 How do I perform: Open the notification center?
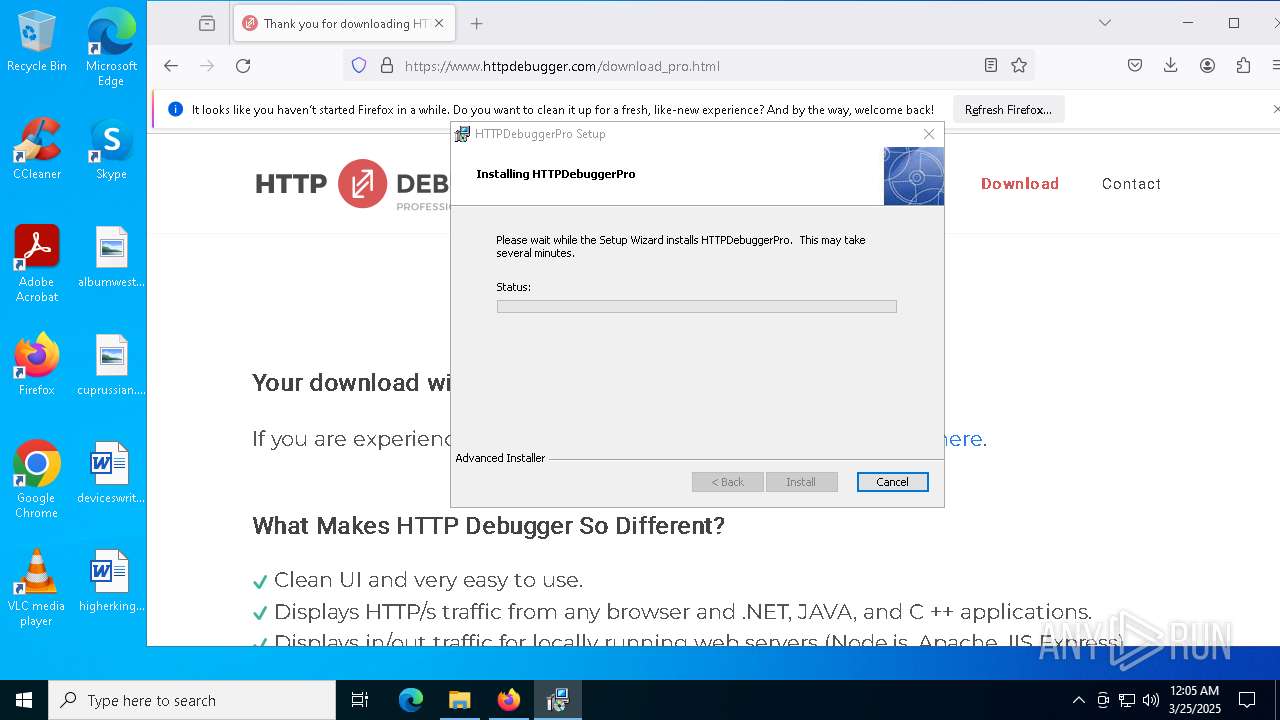click(x=1247, y=700)
